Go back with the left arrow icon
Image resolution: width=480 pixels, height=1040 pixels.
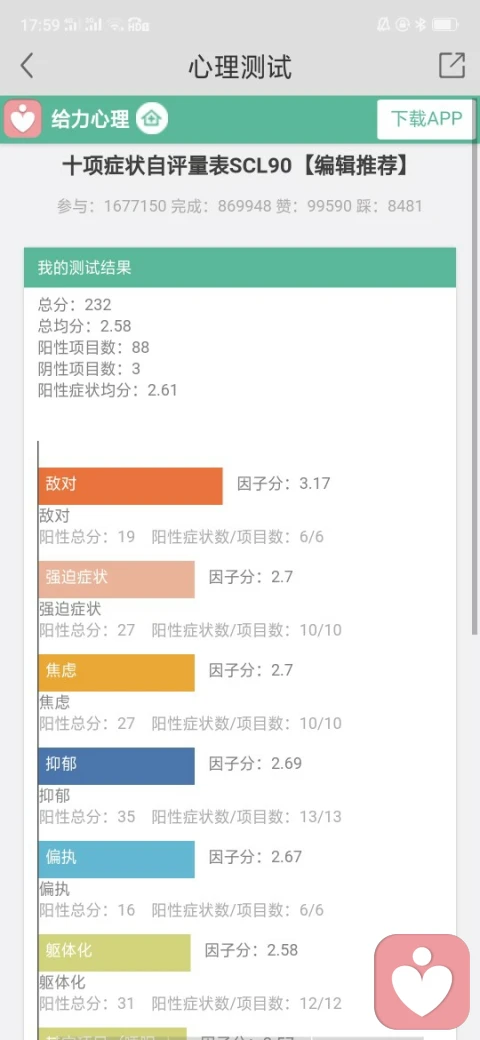27,66
